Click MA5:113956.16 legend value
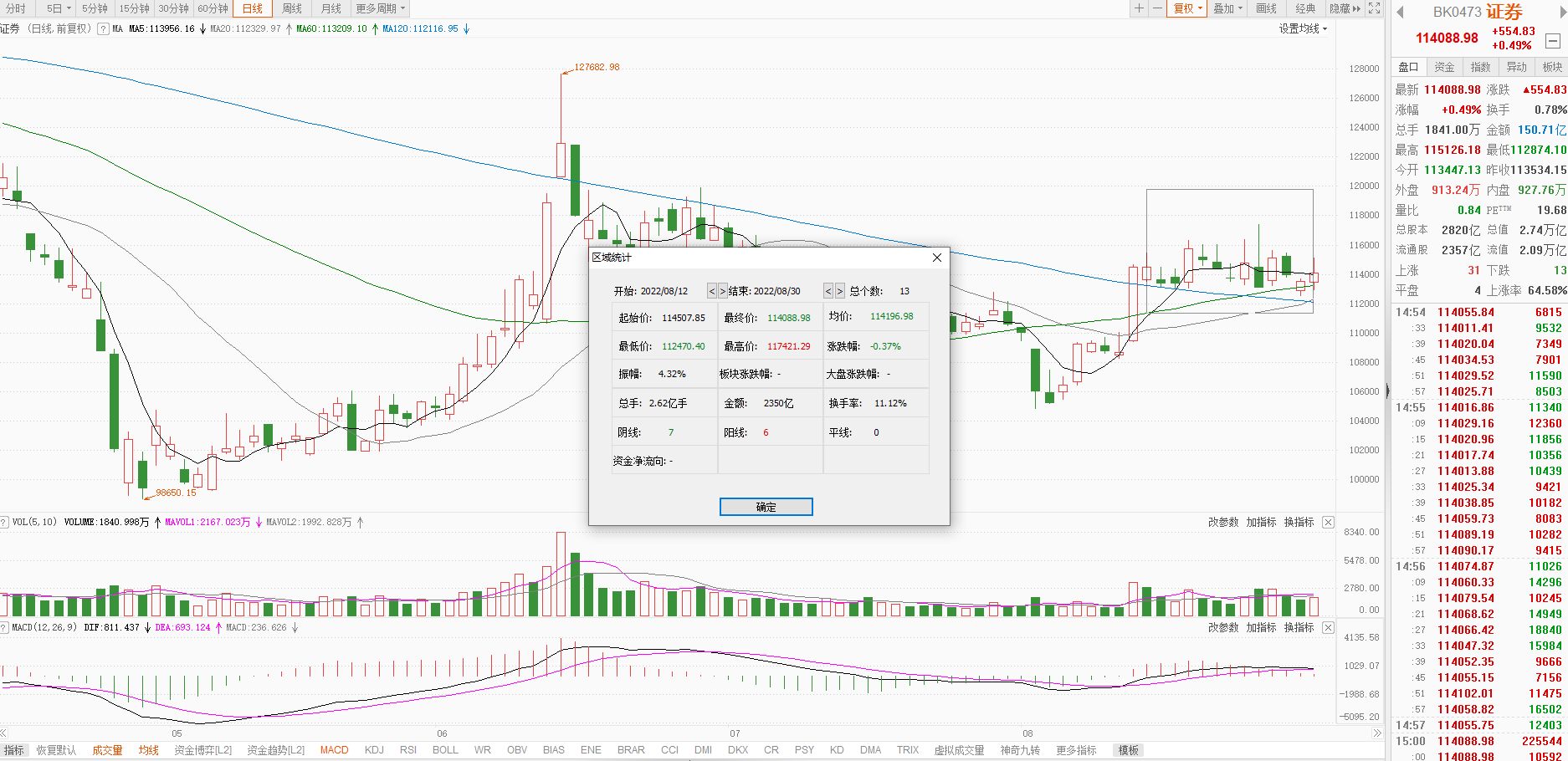The image size is (1568, 761). pyautogui.click(x=161, y=29)
